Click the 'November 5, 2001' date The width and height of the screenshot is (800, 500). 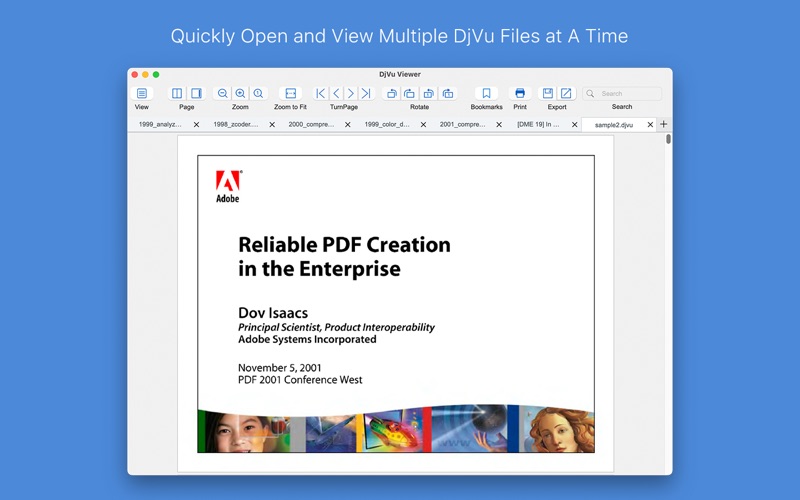click(x=280, y=368)
